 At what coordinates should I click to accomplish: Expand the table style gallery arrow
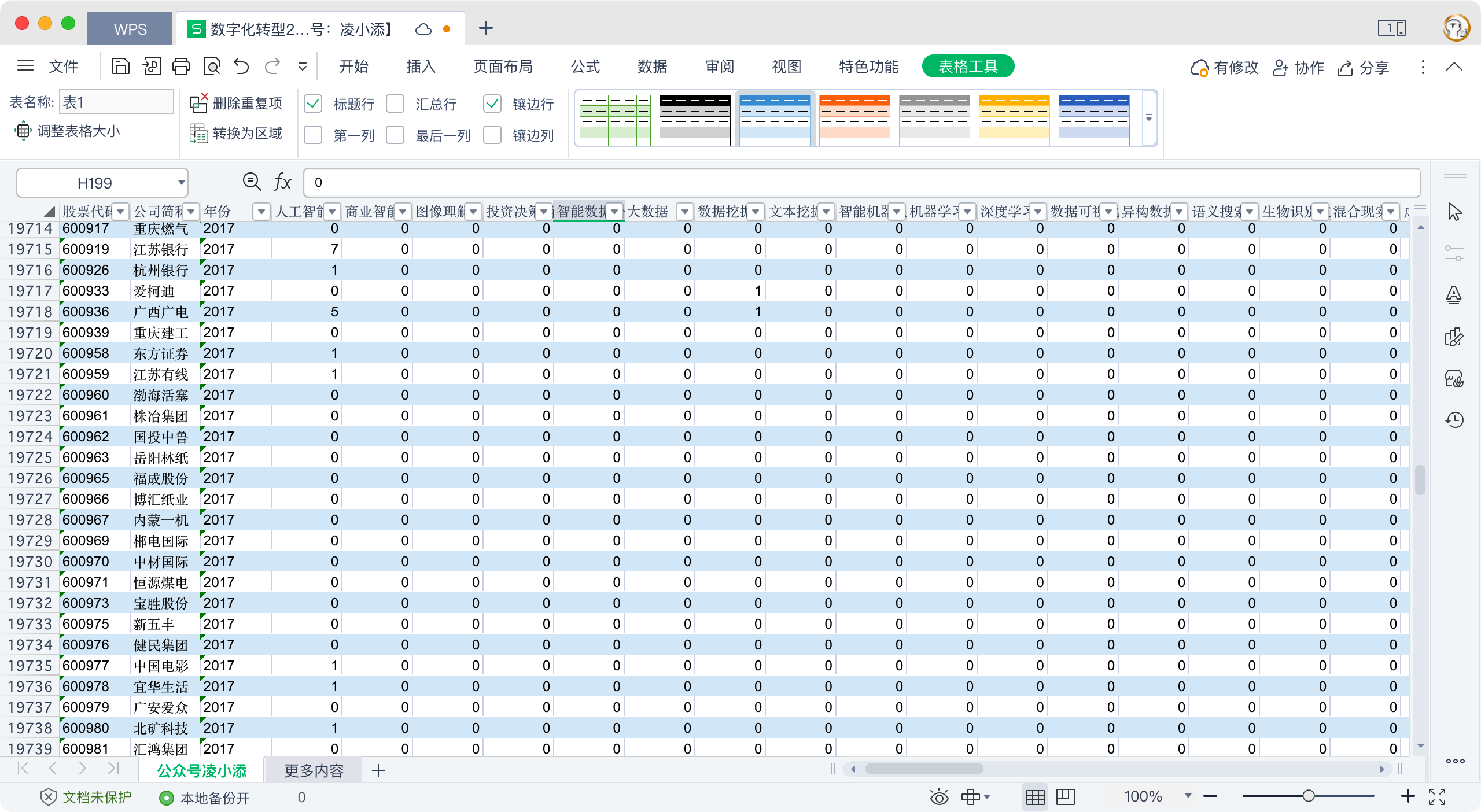pos(1149,118)
